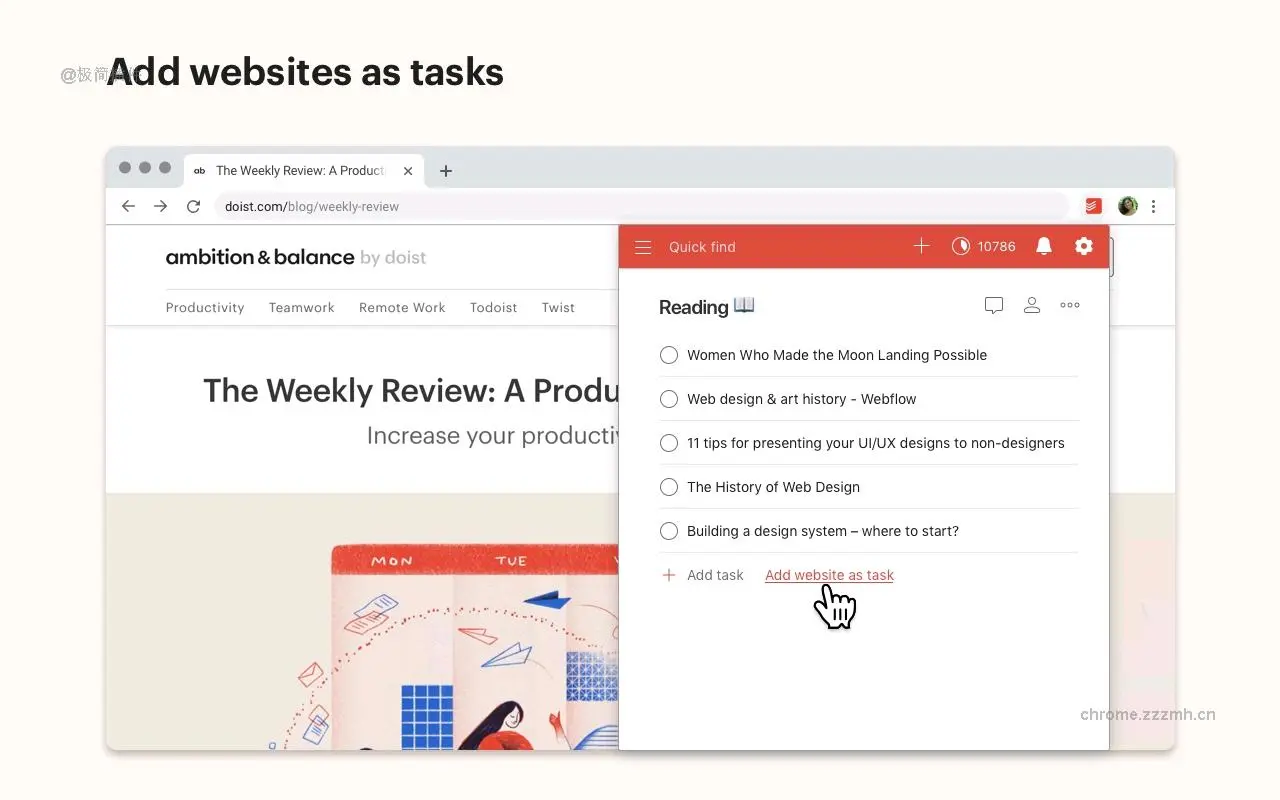Check off 'Web design & art history - Webflow'

point(669,399)
